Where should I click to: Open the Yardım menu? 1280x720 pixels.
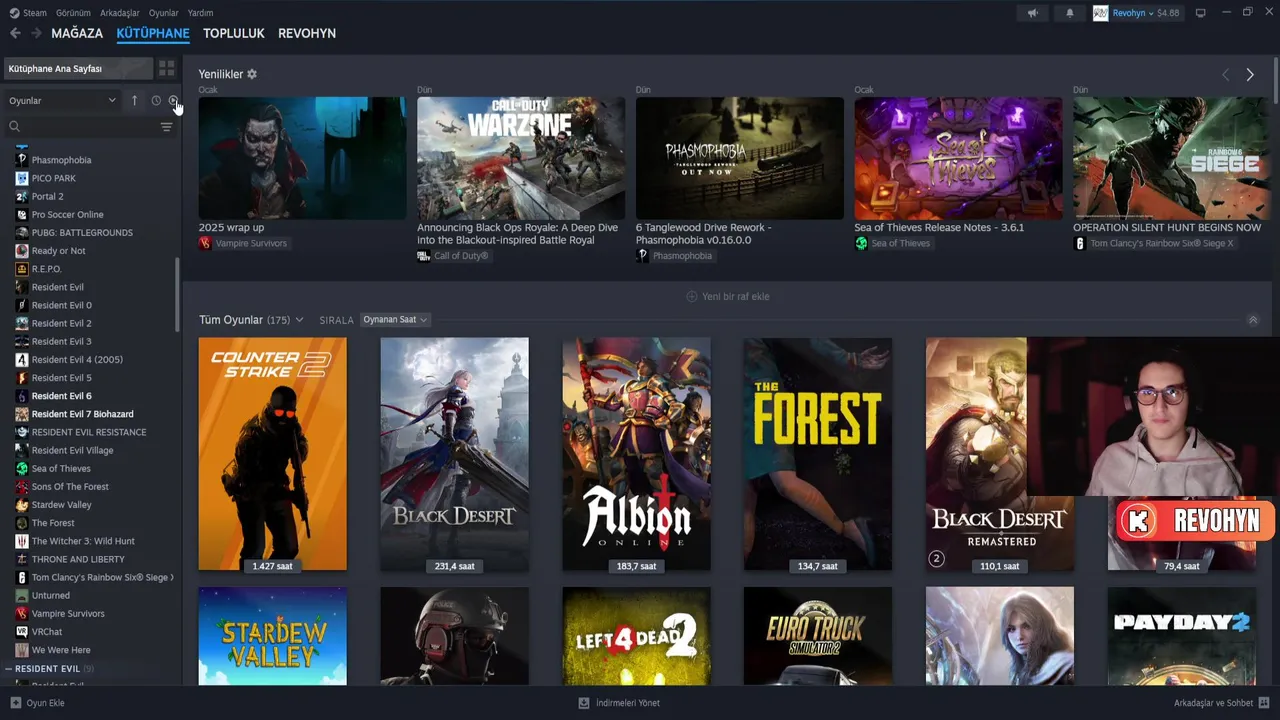[200, 13]
